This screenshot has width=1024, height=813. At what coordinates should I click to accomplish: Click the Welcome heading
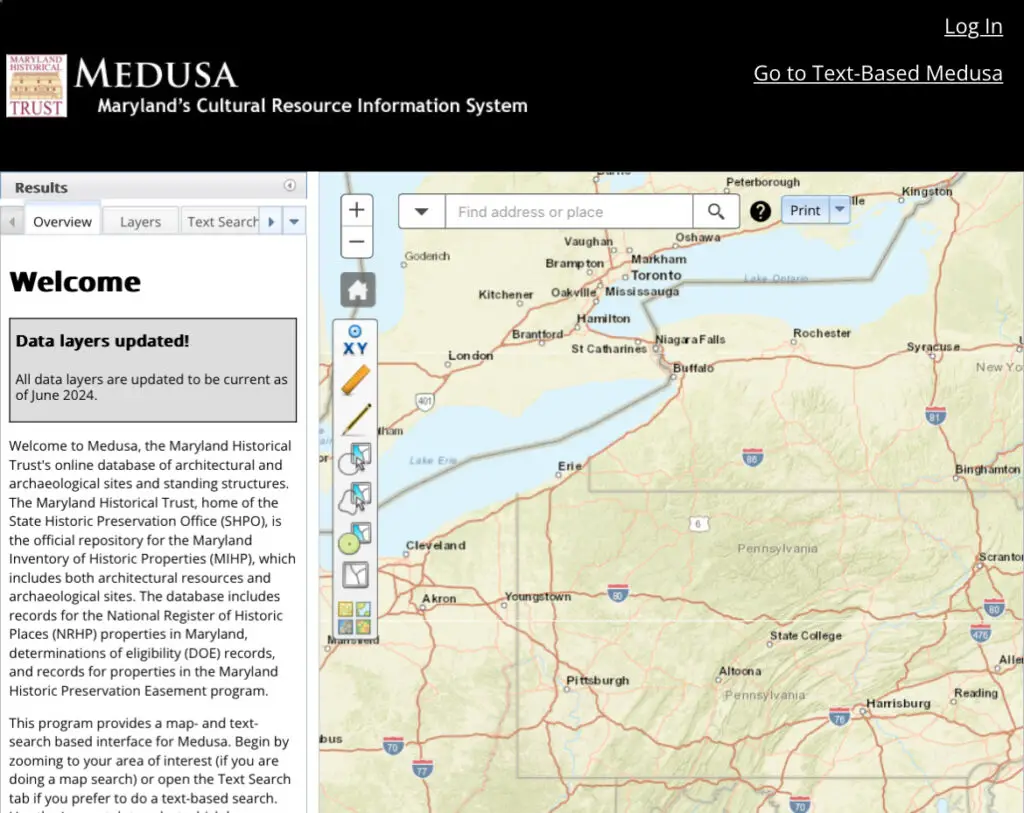click(x=75, y=282)
